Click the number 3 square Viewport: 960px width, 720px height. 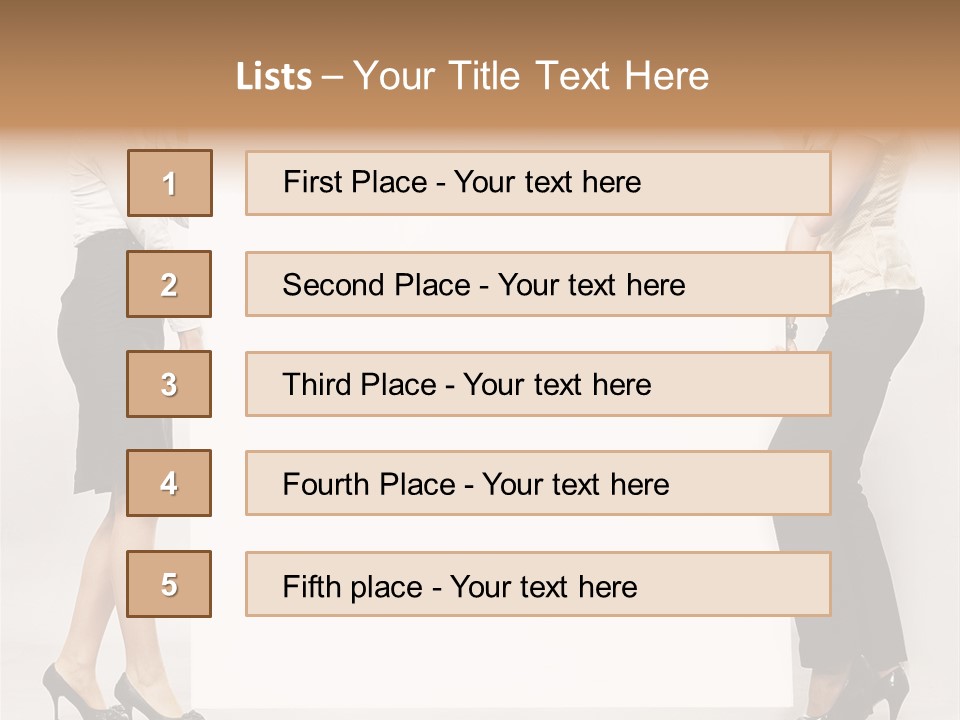[169, 384]
